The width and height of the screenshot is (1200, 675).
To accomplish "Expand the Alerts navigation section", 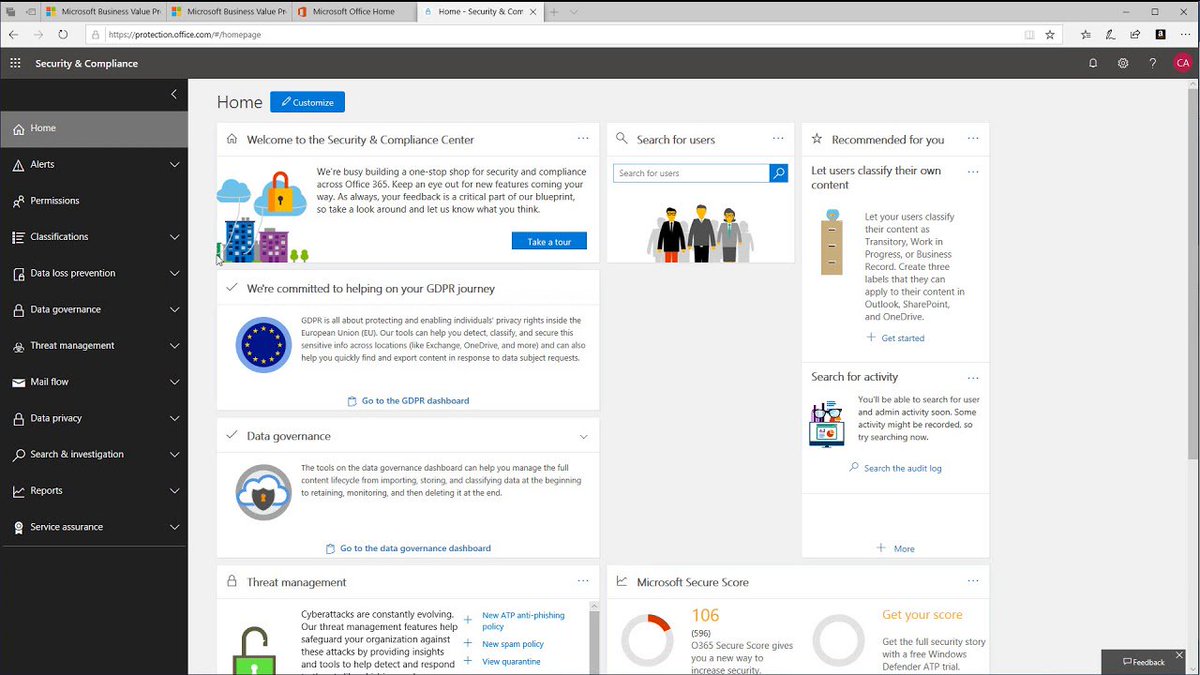I will pyautogui.click(x=174, y=164).
